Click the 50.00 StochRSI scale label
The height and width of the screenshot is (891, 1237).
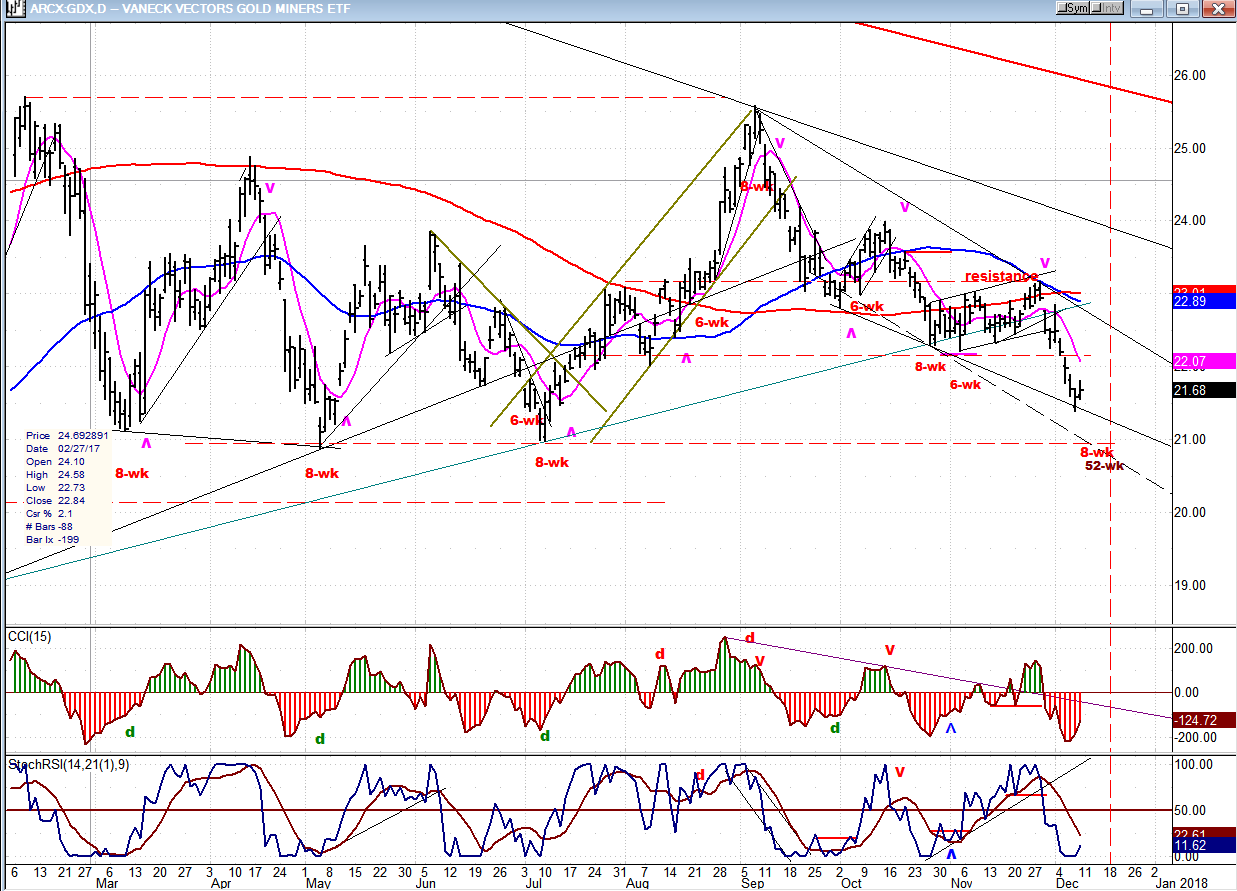[x=1190, y=811]
